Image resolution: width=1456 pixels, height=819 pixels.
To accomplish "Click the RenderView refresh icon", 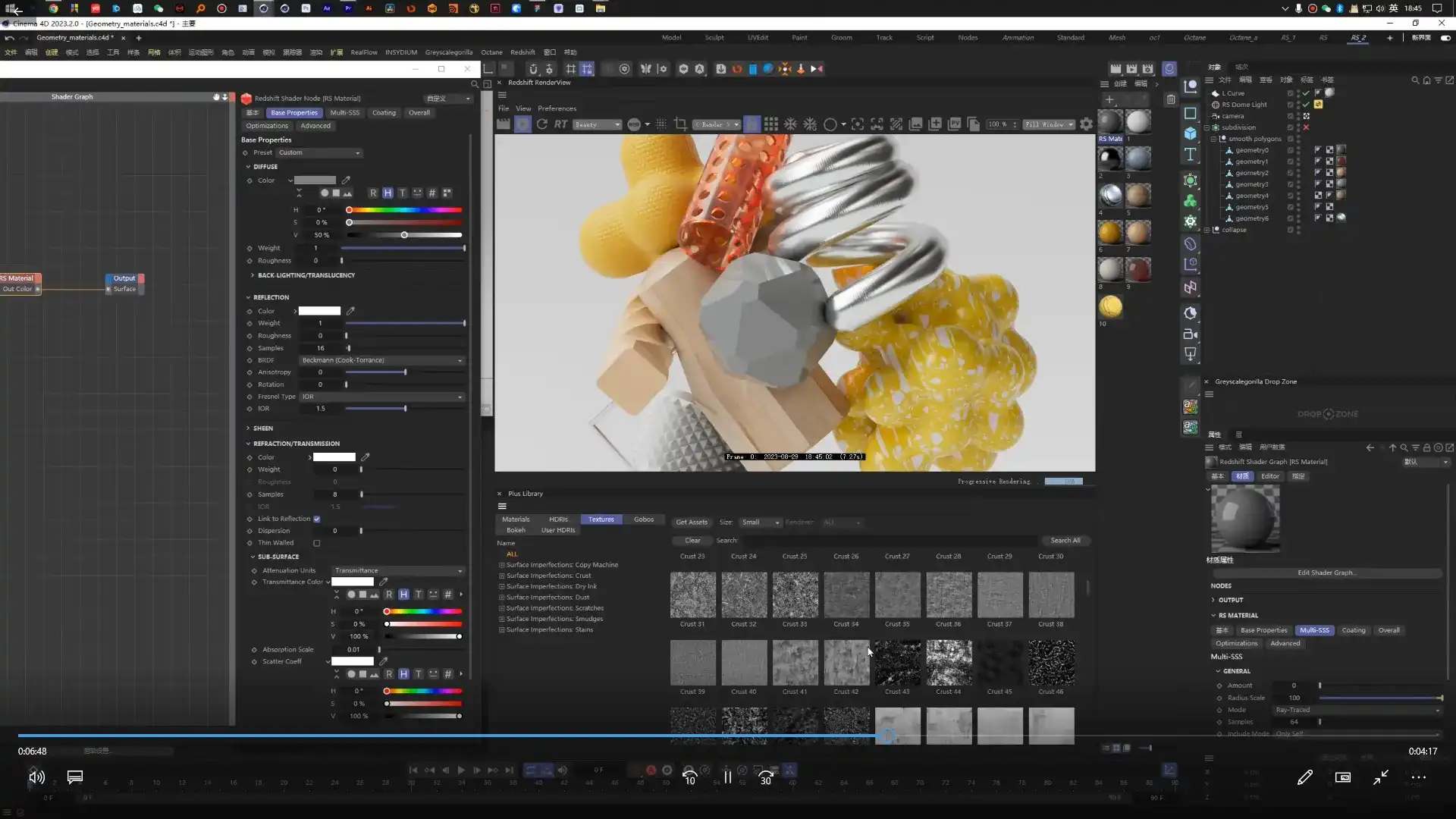I will point(542,124).
